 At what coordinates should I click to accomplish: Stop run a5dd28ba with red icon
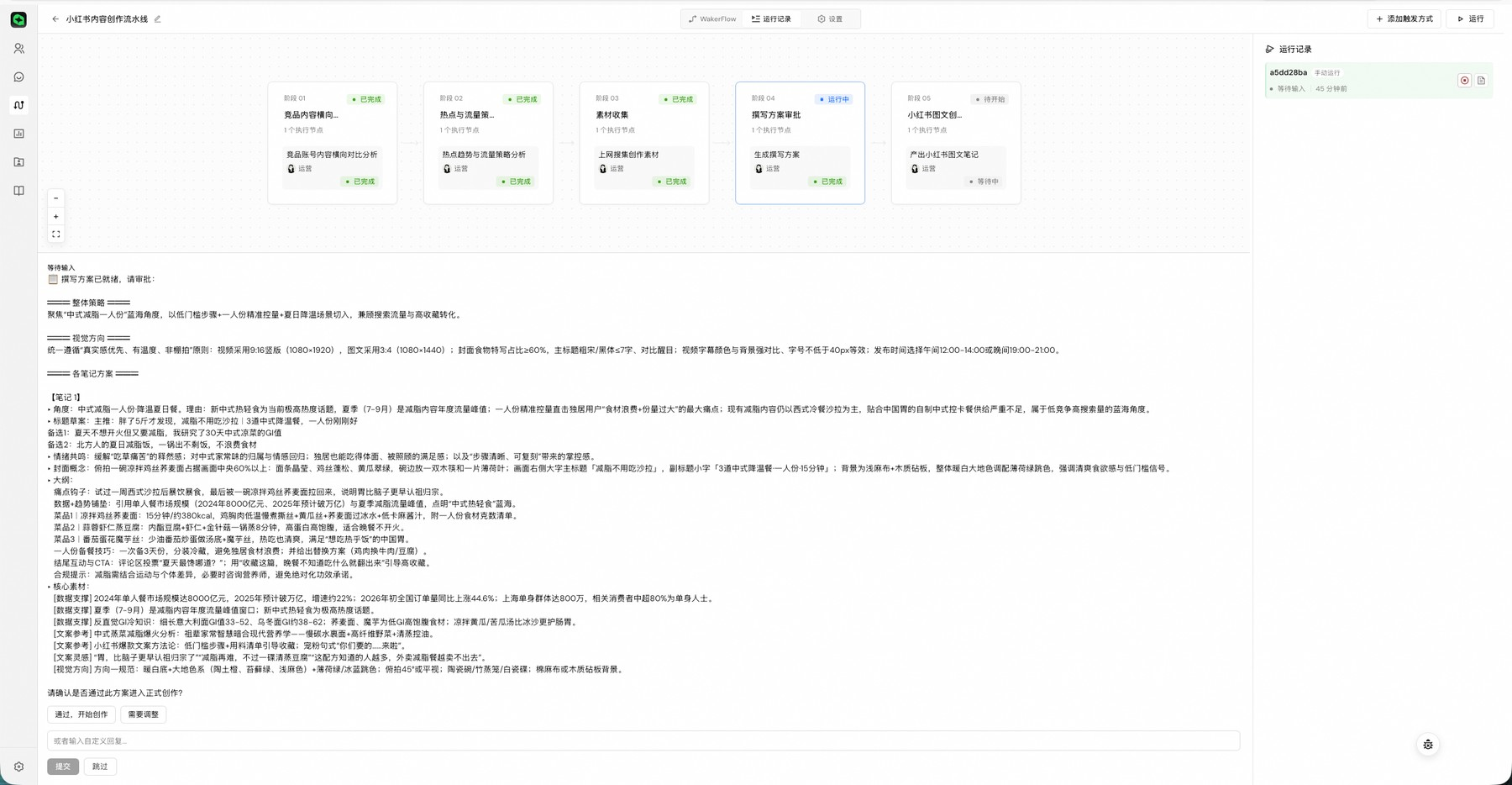(1464, 81)
